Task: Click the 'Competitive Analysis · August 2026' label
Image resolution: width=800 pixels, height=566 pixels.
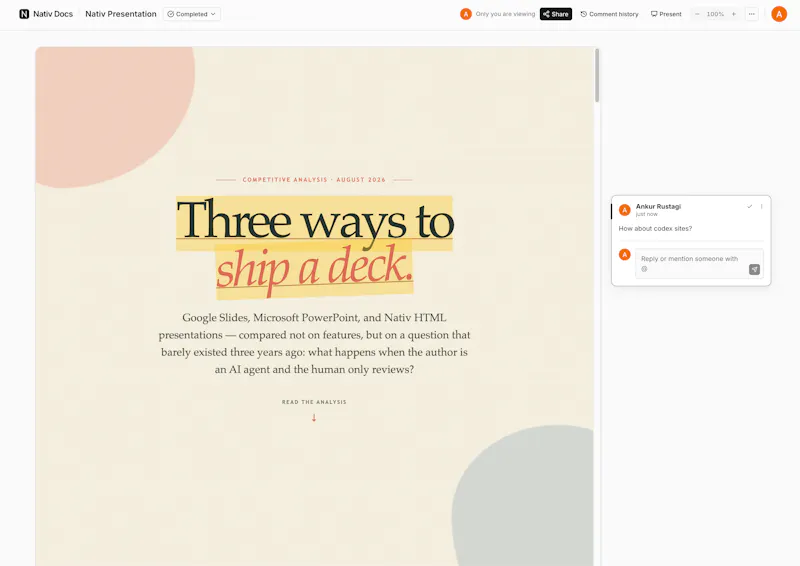Action: coord(314,180)
